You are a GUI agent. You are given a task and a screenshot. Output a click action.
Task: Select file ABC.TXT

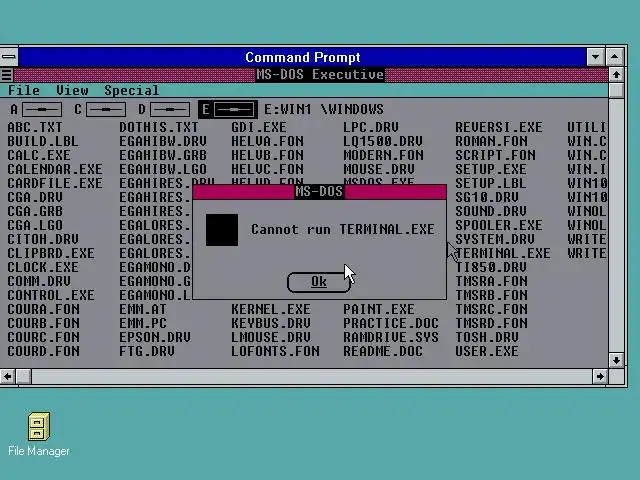click(35, 127)
